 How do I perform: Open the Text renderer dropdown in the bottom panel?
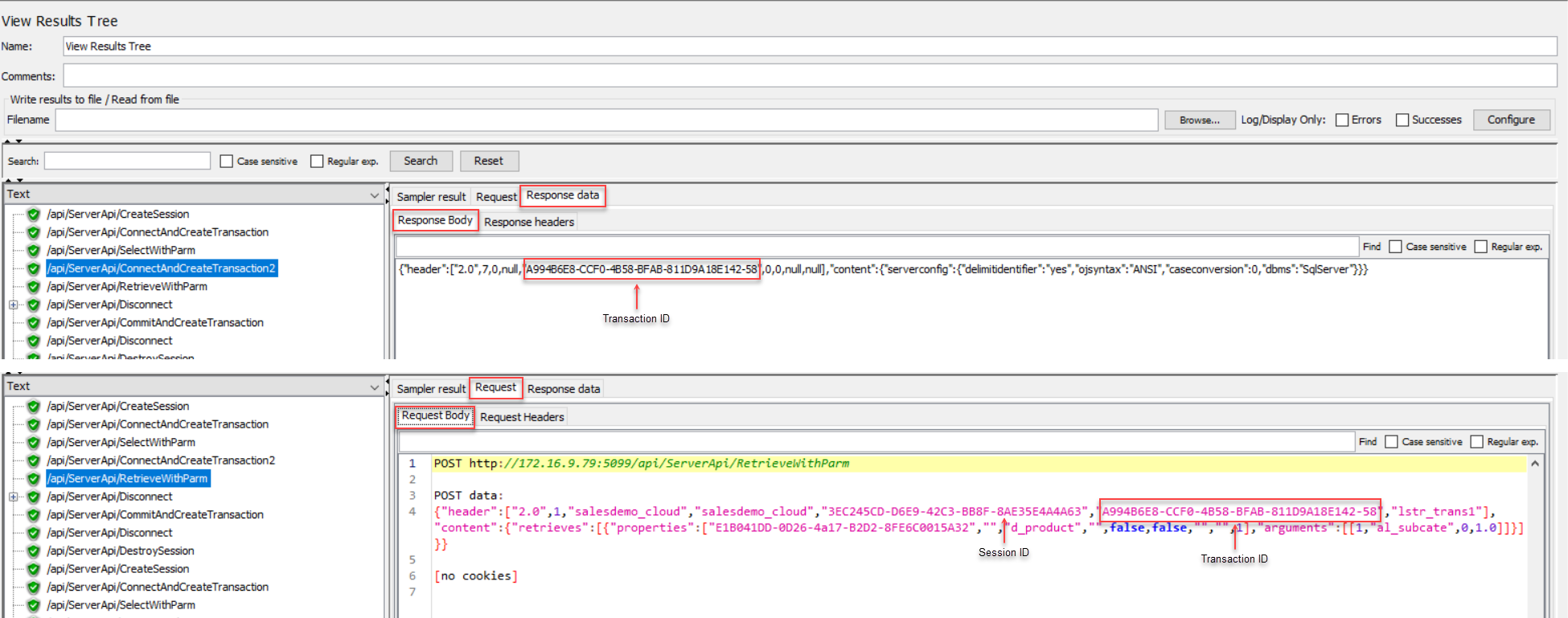374,387
